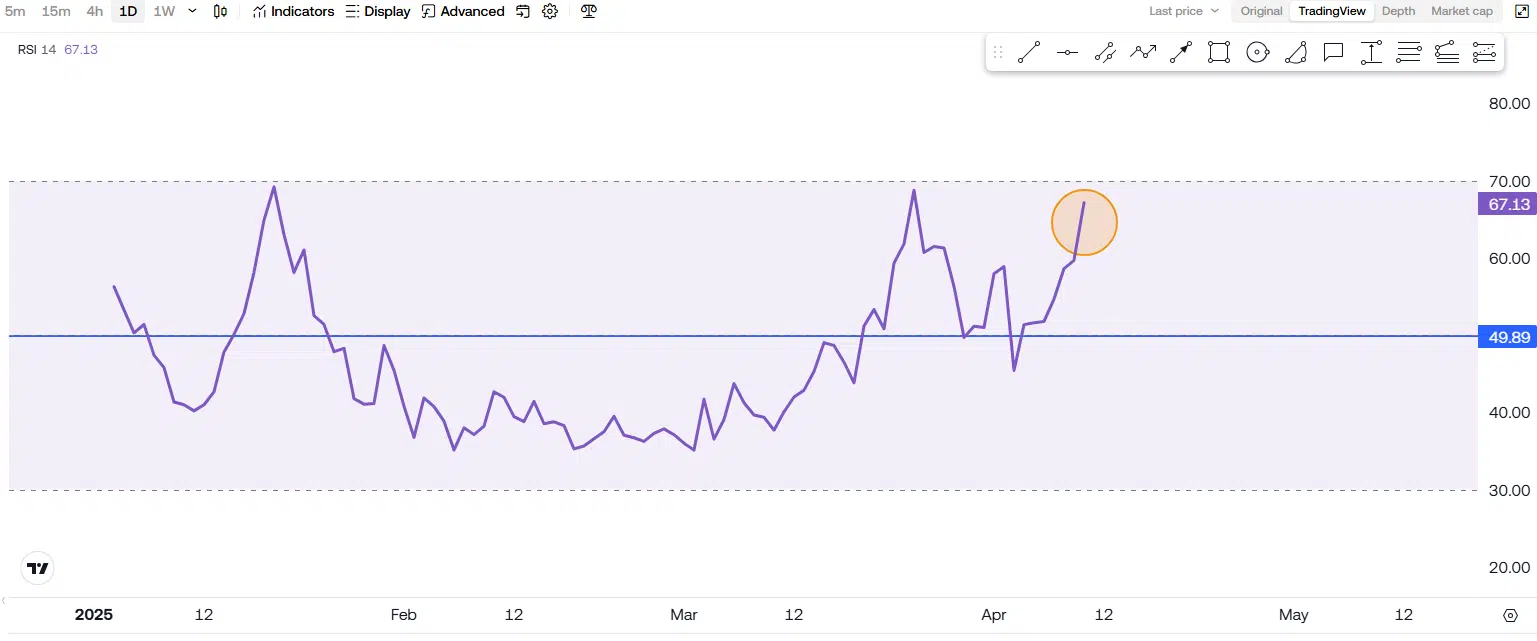Switch to the Depth tab
The image size is (1537, 641).
tap(1398, 12)
